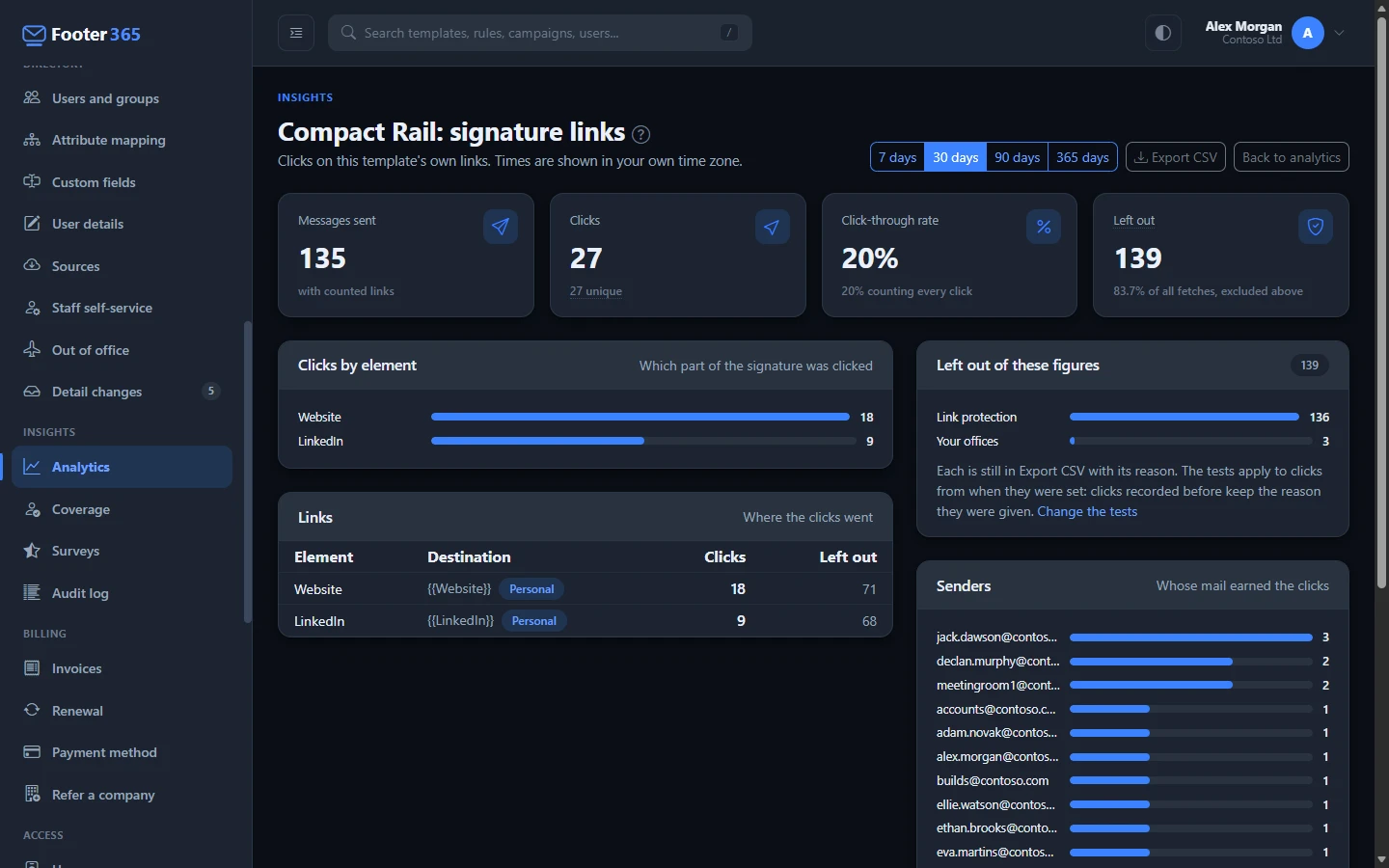This screenshot has height=868, width=1389.
Task: Click the Messages sent paper plane icon
Action: (501, 227)
